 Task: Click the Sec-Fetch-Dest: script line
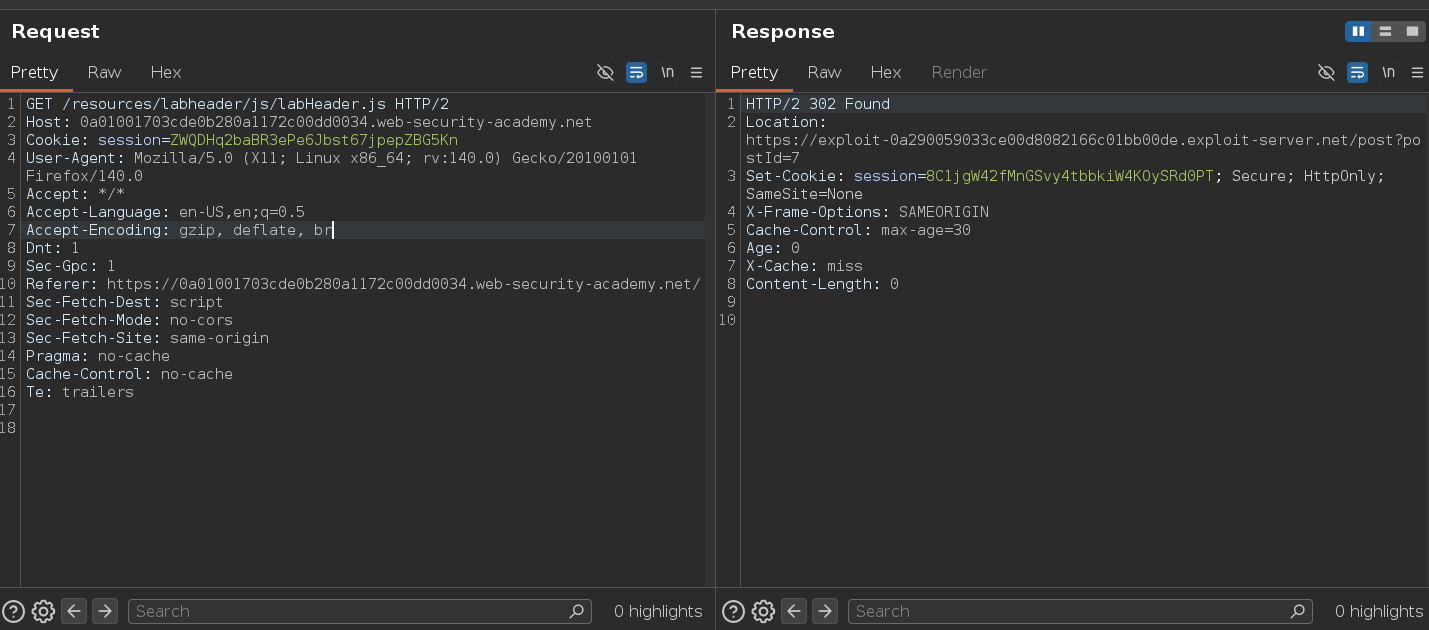(125, 302)
